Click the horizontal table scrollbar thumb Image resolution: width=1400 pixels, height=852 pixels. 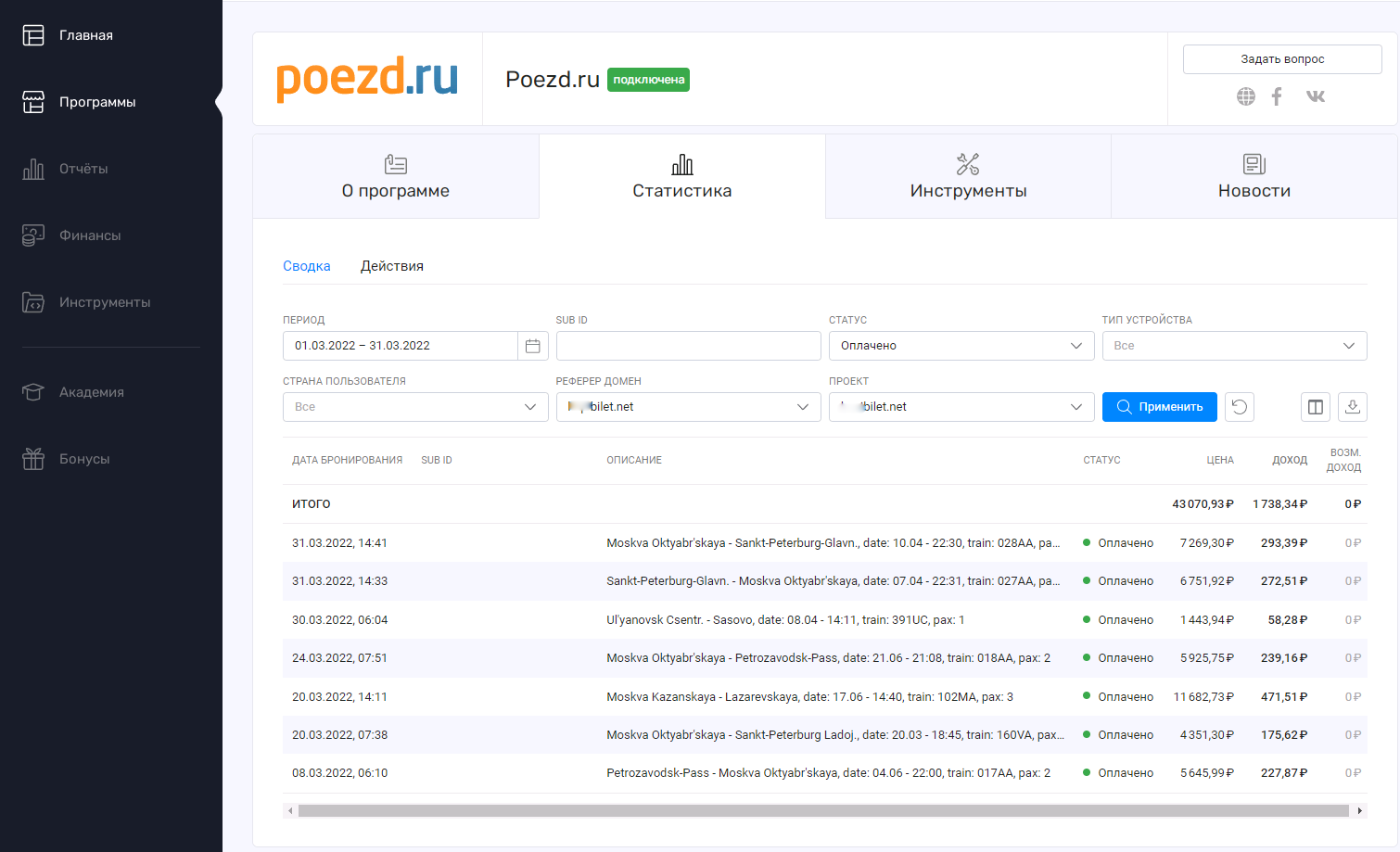(823, 811)
